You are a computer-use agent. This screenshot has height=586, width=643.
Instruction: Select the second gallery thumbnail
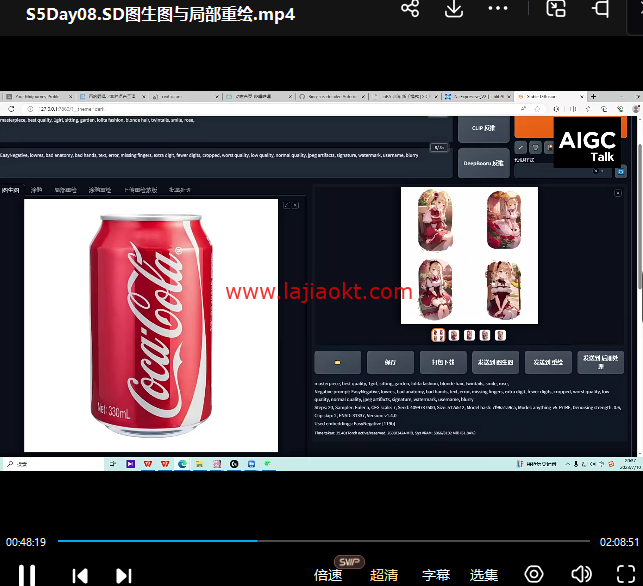(454, 335)
